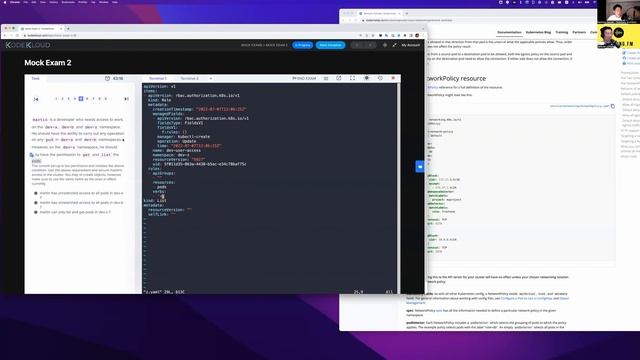
Task: Jump to the last question arrow
Action: [127, 99]
